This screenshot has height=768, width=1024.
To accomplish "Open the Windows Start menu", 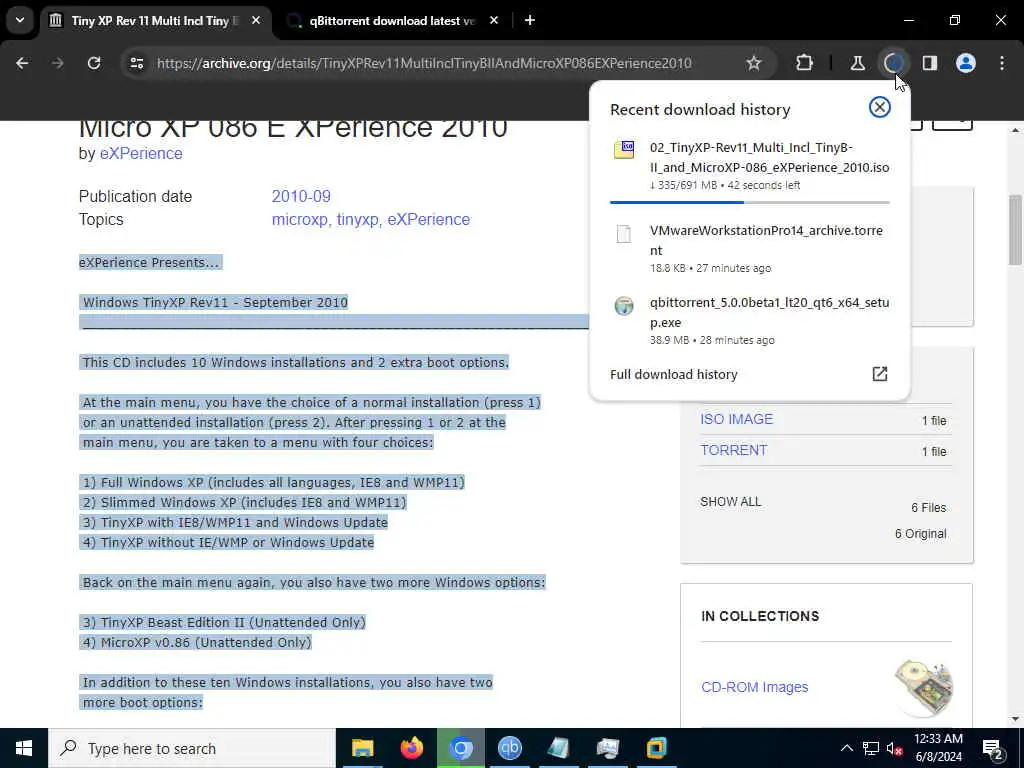I will pos(24,748).
